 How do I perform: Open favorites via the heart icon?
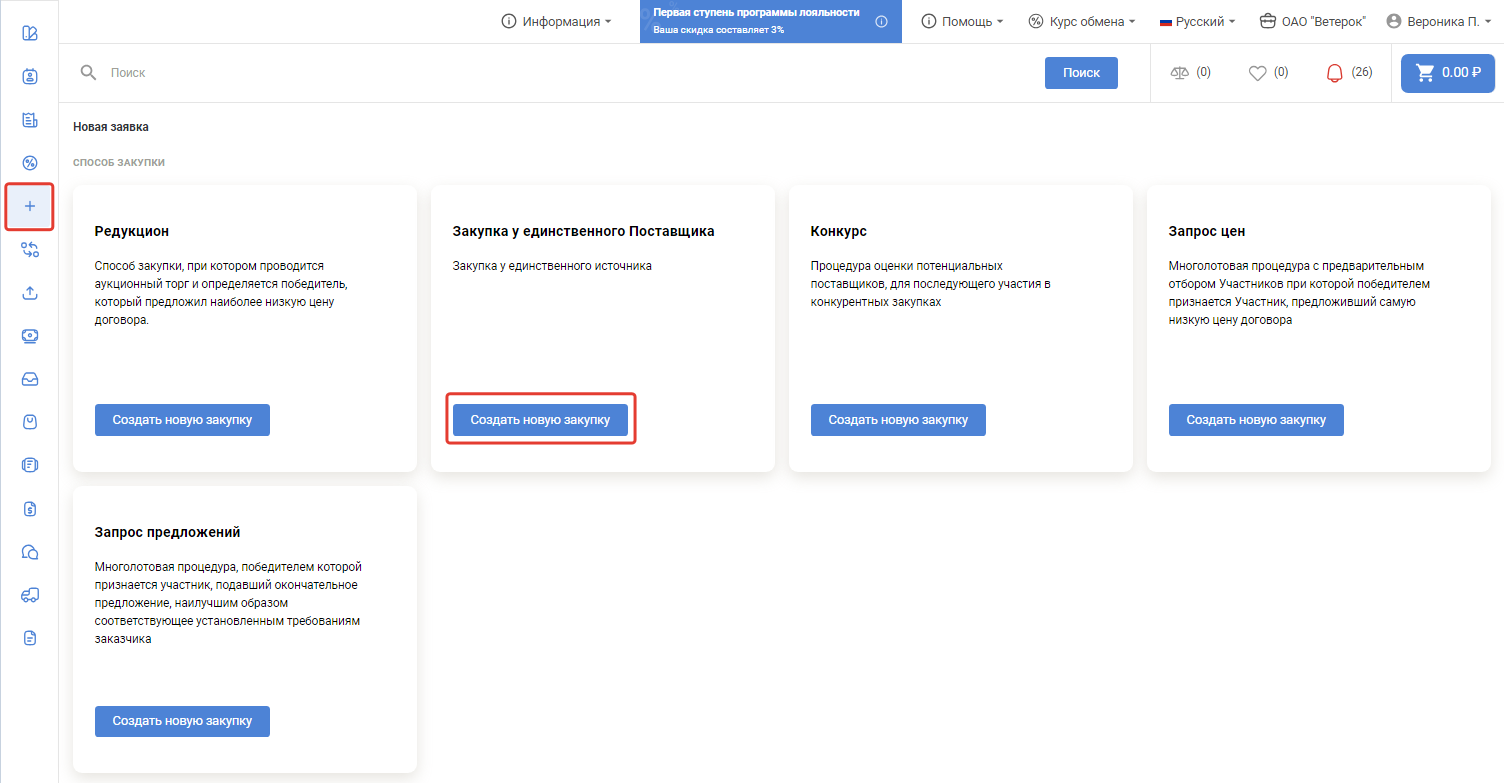pyautogui.click(x=1258, y=73)
